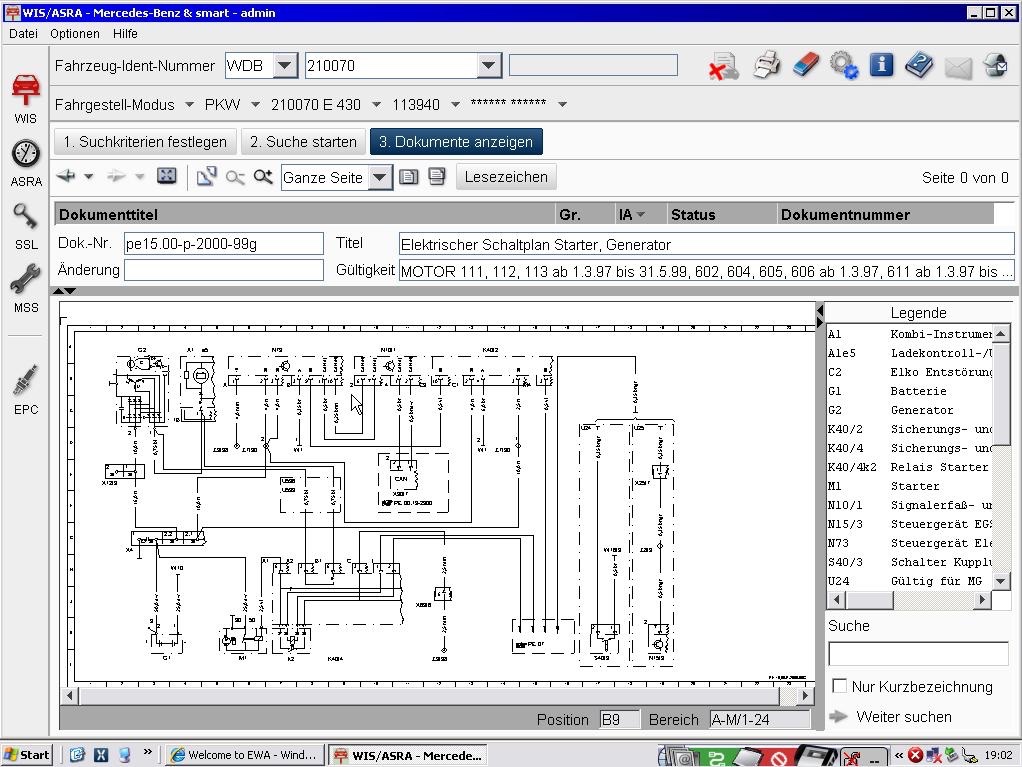
Task: Open the Optionen menu
Action: (75, 34)
